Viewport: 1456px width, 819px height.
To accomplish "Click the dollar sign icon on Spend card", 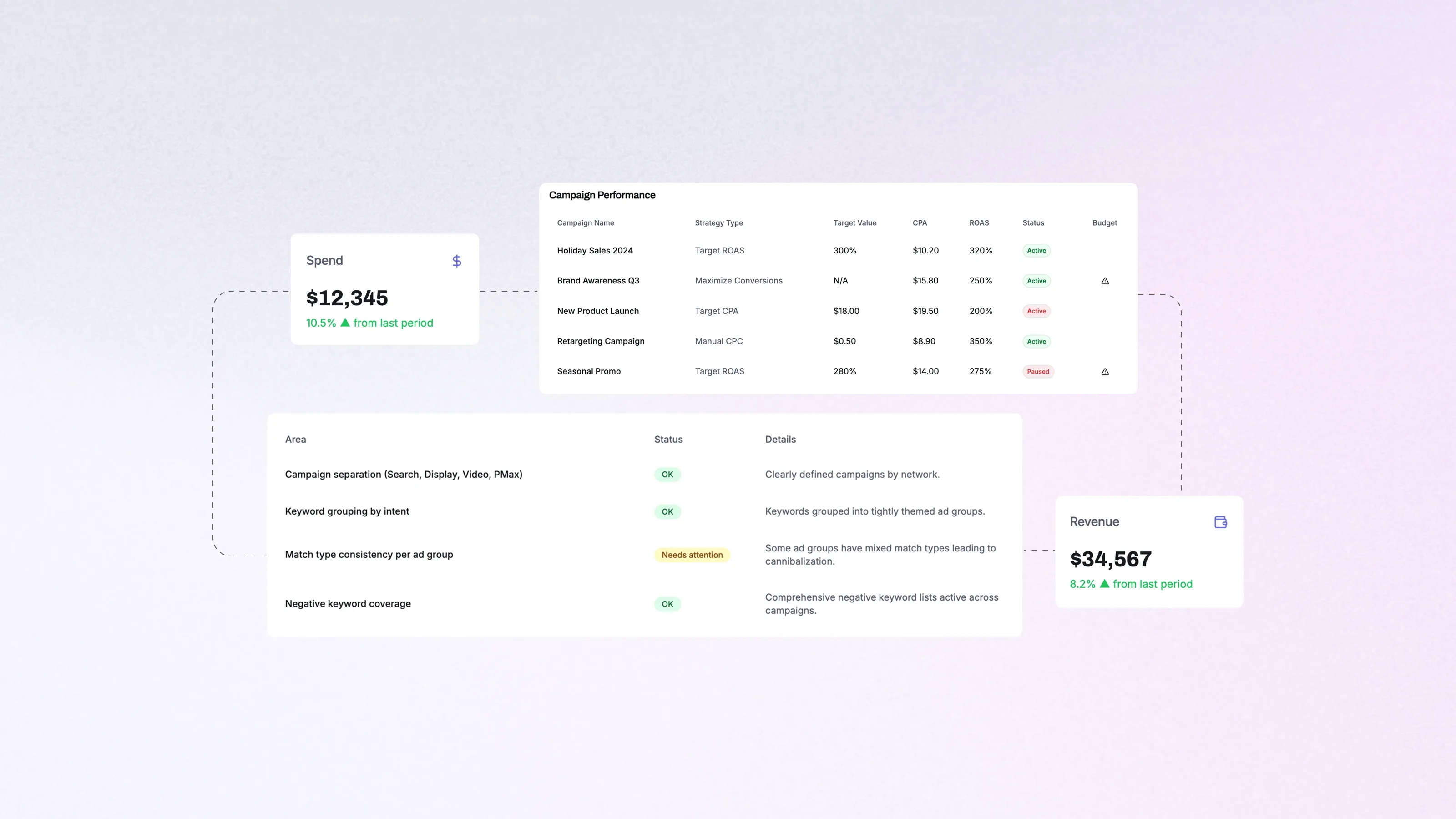I will (457, 261).
